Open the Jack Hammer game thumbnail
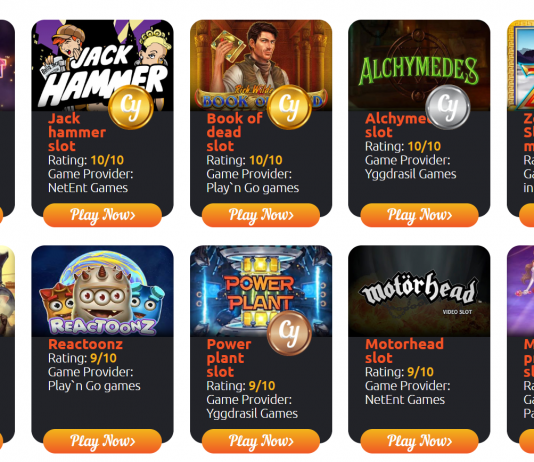This screenshot has width=534, height=462. click(x=103, y=65)
